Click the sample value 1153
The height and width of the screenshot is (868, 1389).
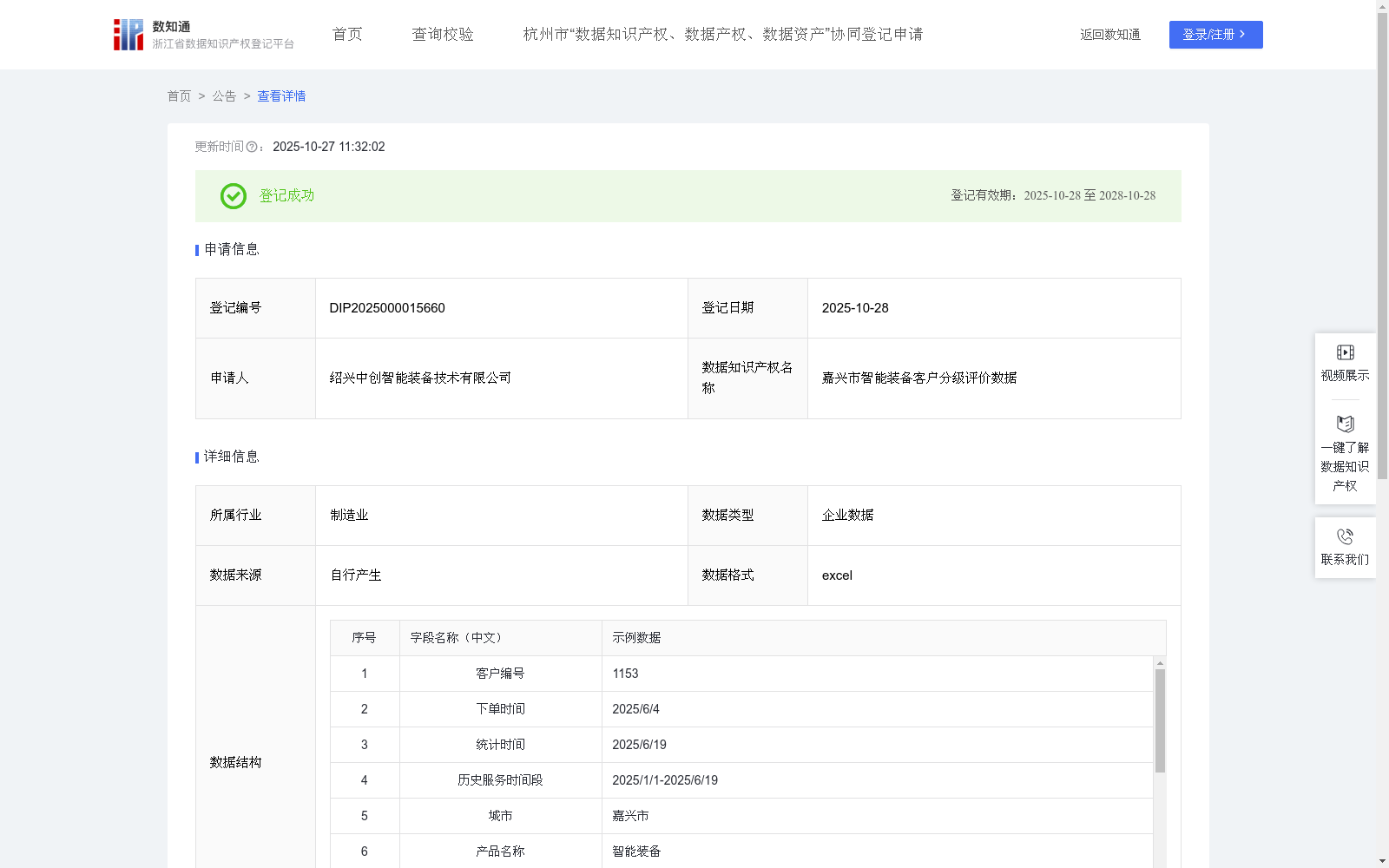pos(625,674)
